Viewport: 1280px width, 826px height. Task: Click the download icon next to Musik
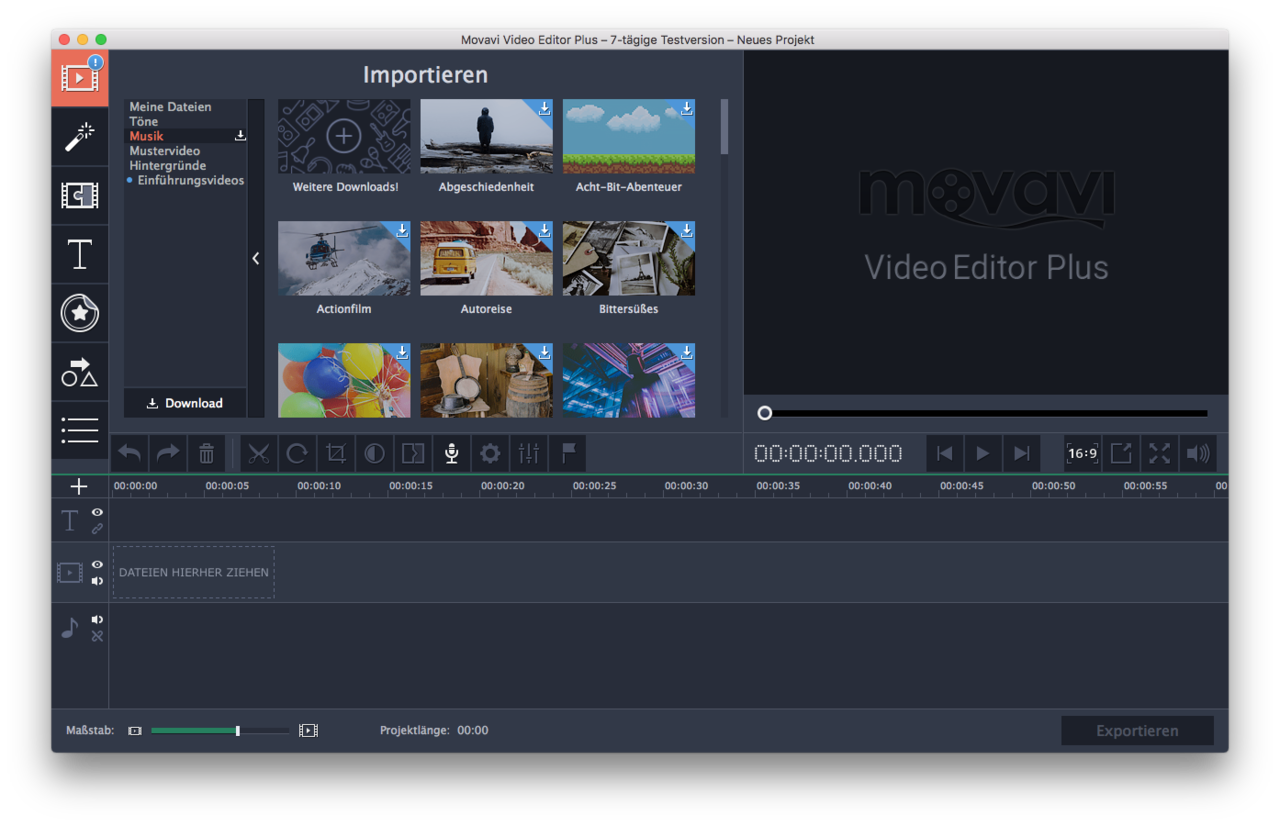pos(240,136)
